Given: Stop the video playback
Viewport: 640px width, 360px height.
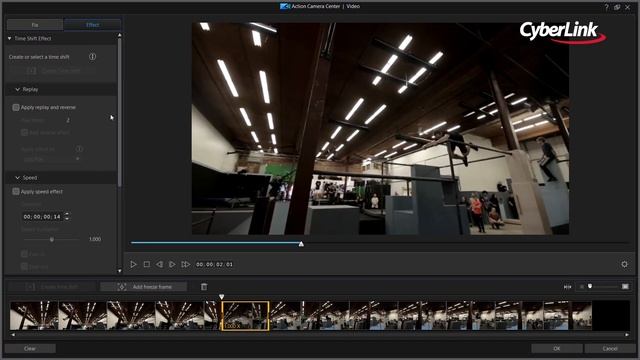Looking at the screenshot, I should tap(147, 264).
